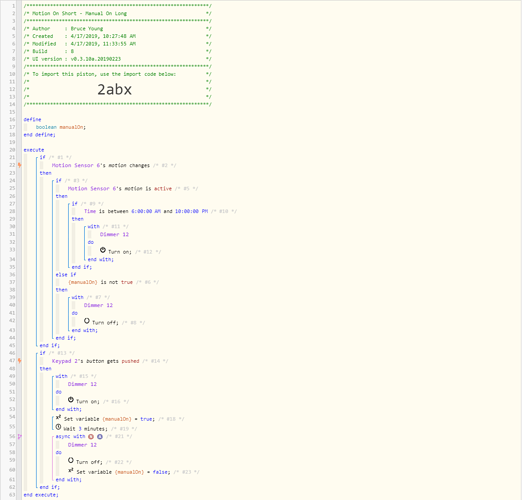Click the execute keyword on line 20
The height and width of the screenshot is (500, 524).
tap(34, 150)
